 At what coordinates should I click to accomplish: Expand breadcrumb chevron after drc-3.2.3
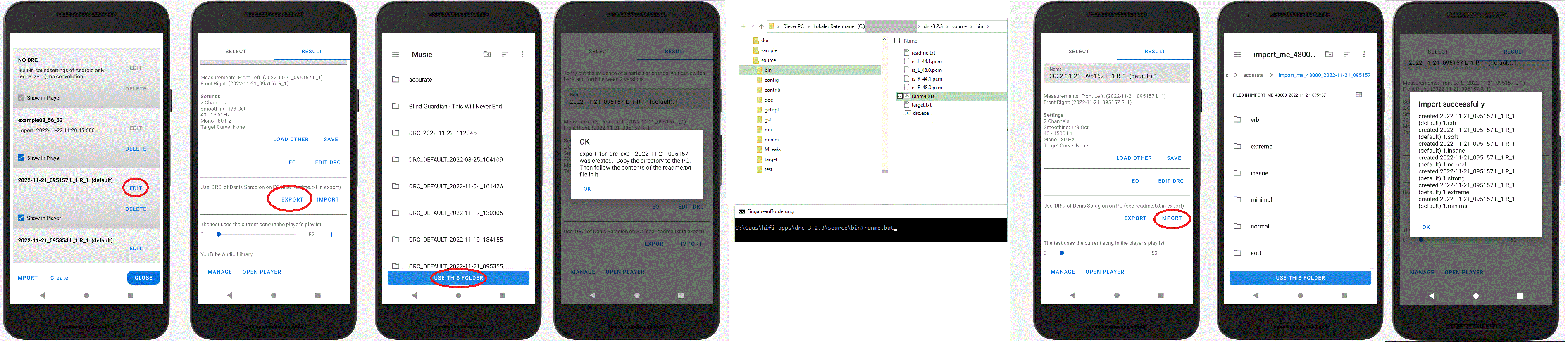coord(947,27)
